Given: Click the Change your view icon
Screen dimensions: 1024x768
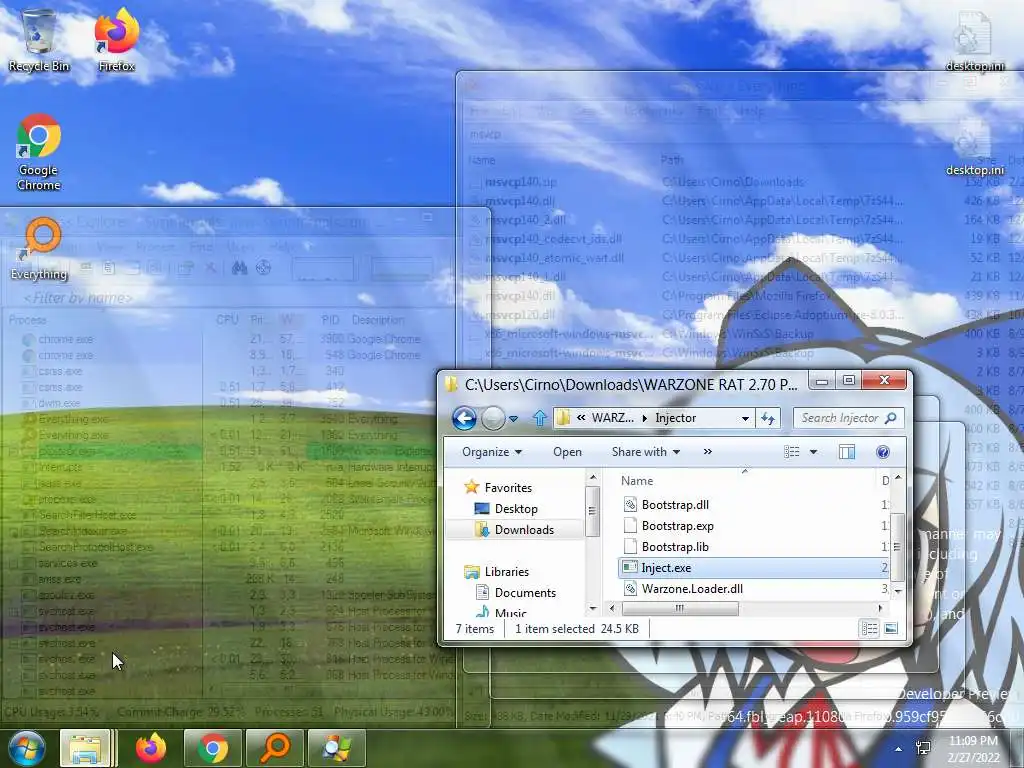Looking at the screenshot, I should [792, 452].
